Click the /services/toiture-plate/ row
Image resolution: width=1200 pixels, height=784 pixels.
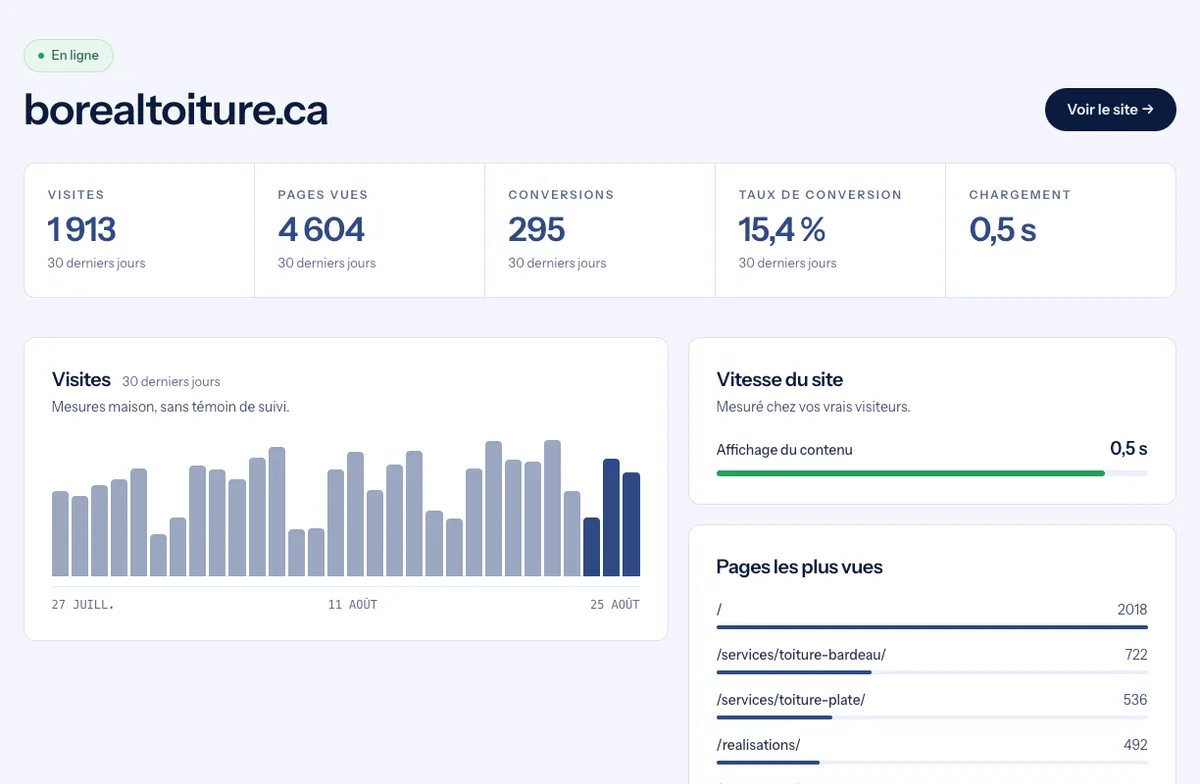(x=932, y=704)
